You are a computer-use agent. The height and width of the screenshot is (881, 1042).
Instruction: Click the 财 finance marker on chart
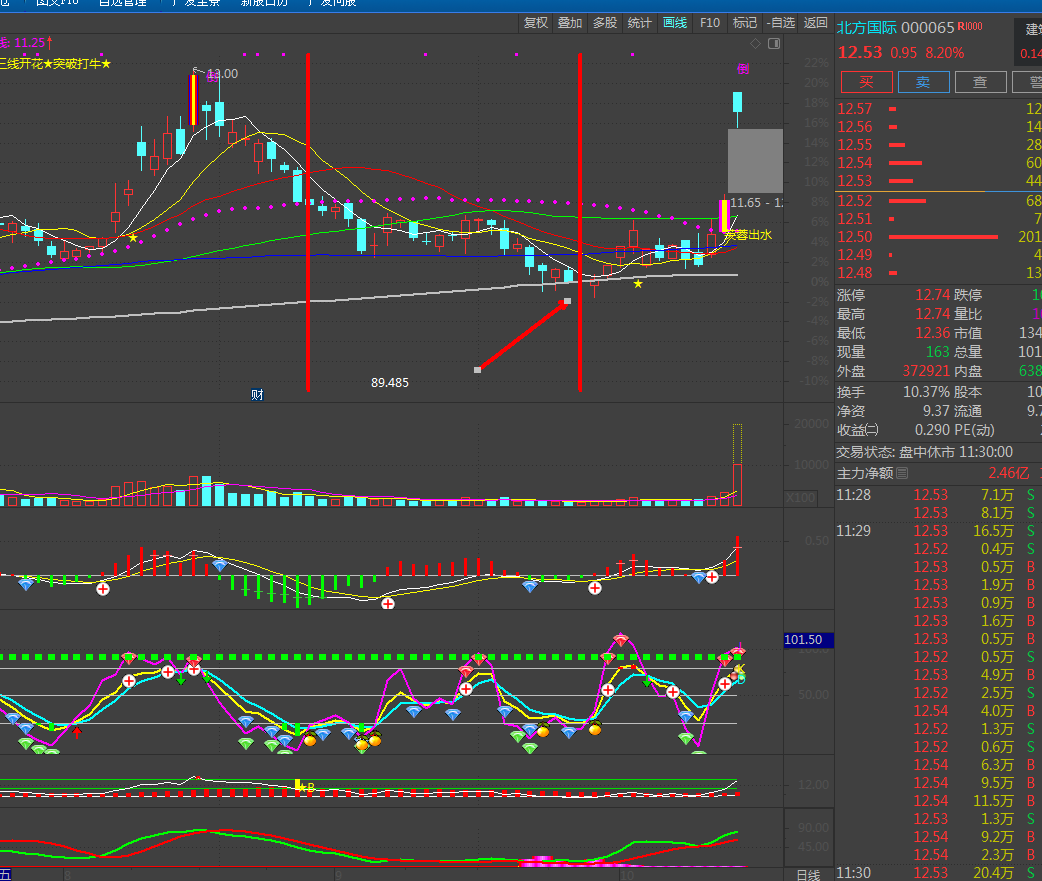pyautogui.click(x=257, y=395)
